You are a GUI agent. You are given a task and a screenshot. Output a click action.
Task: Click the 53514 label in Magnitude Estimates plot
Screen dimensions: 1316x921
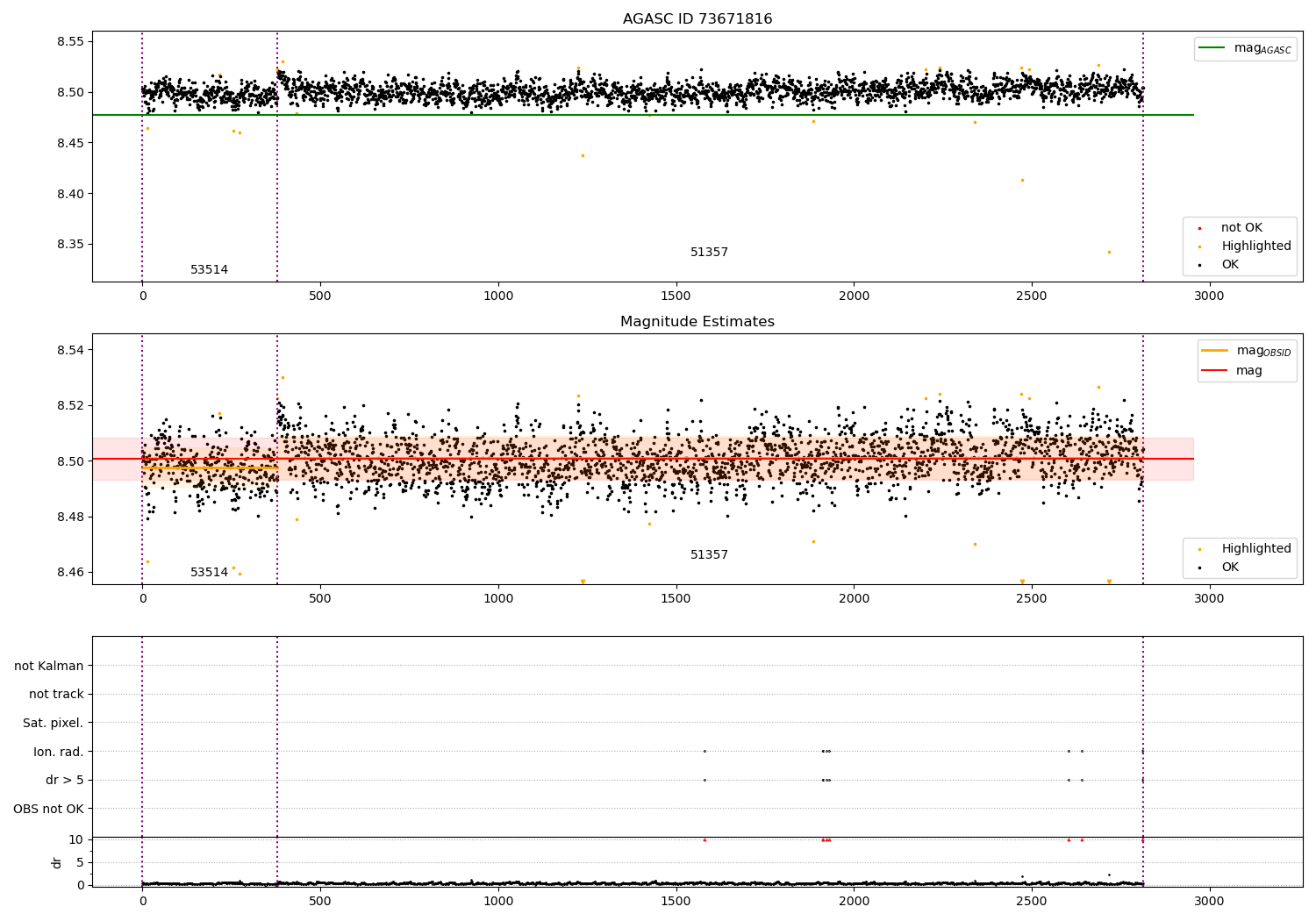pos(209,573)
